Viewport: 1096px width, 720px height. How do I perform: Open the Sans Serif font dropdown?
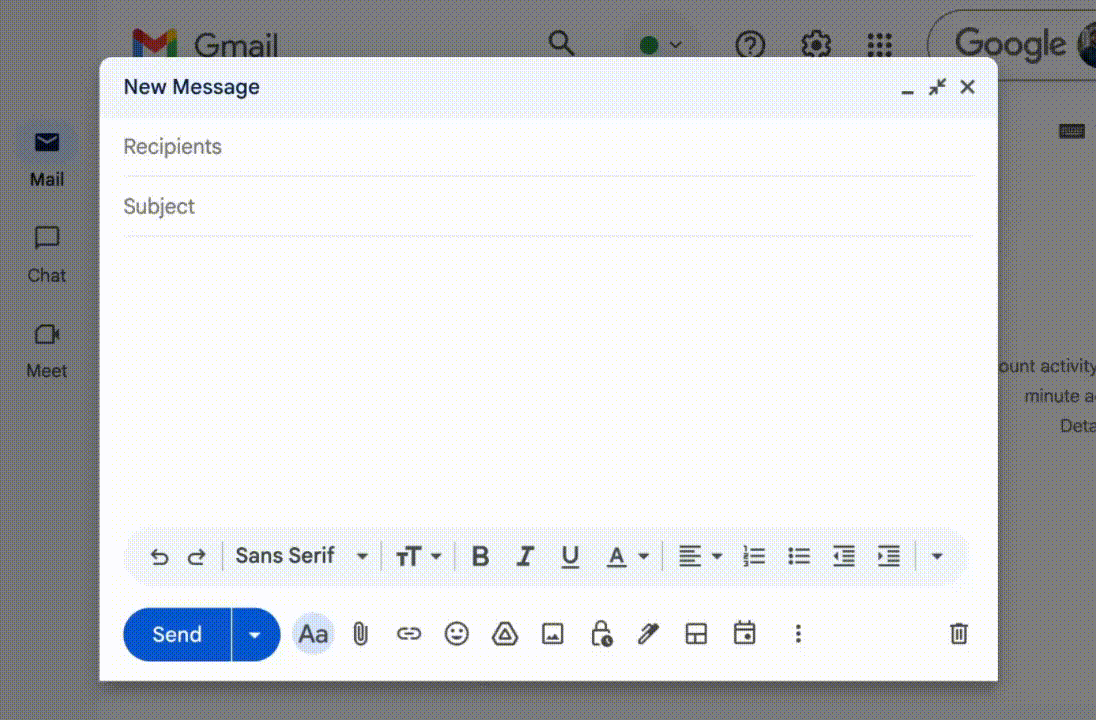pyautogui.click(x=301, y=556)
